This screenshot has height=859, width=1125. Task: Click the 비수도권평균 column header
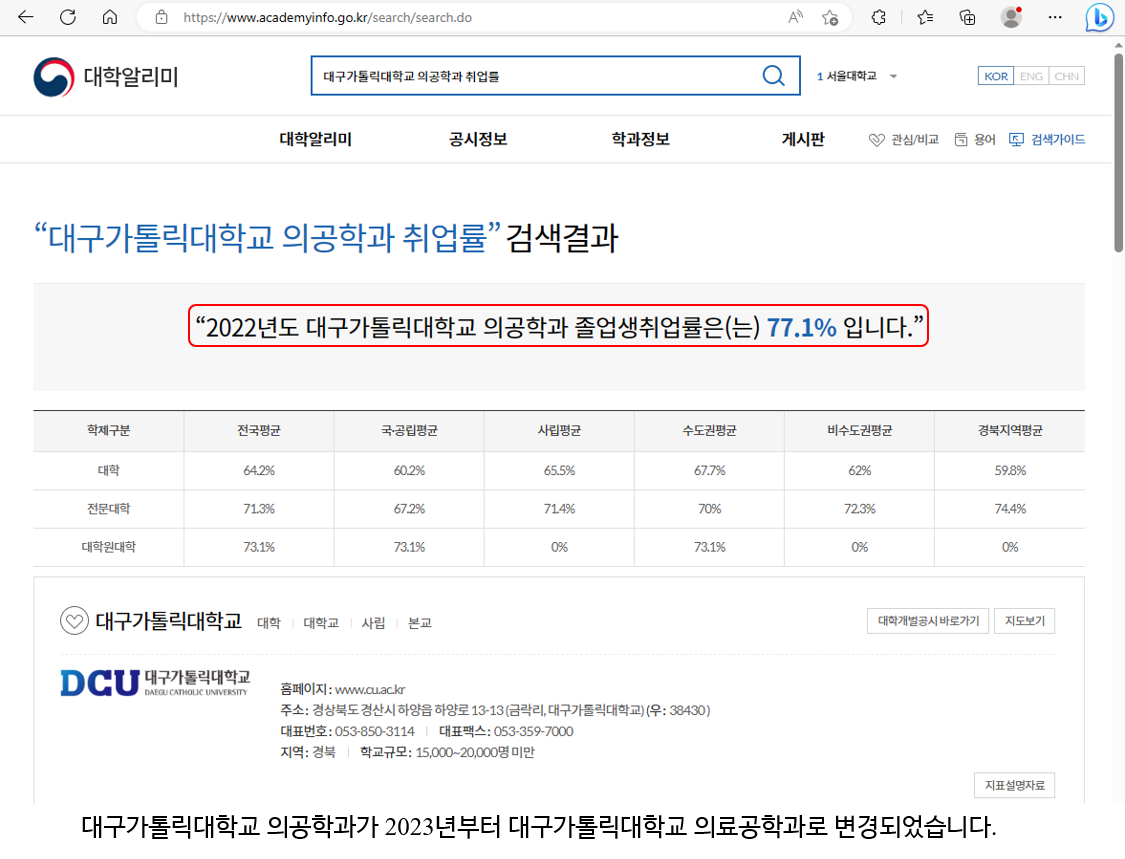[x=860, y=431]
